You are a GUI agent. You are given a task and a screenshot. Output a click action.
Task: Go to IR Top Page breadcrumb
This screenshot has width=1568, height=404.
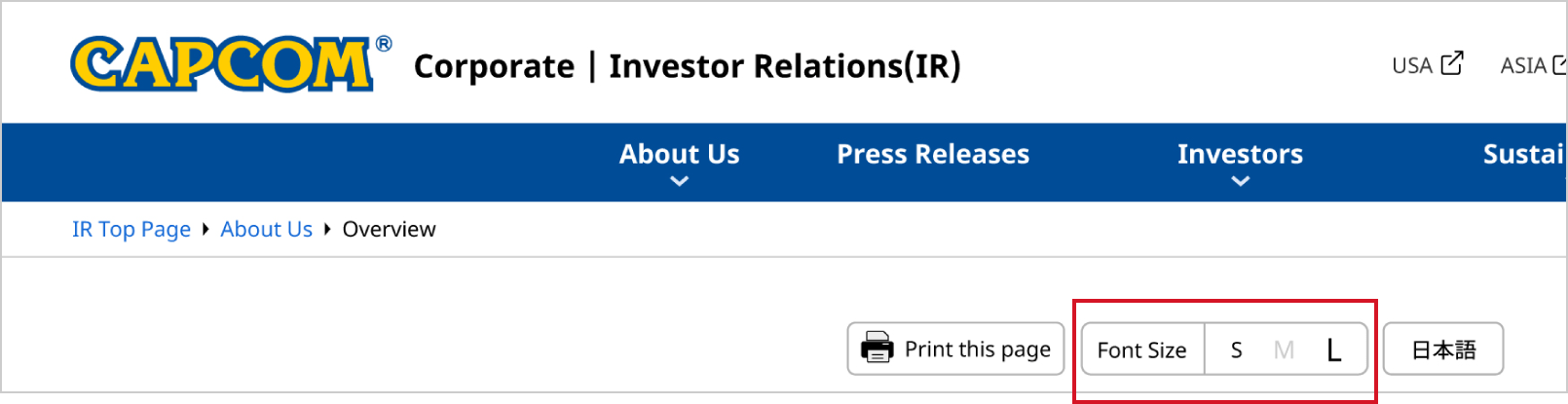tap(131, 229)
